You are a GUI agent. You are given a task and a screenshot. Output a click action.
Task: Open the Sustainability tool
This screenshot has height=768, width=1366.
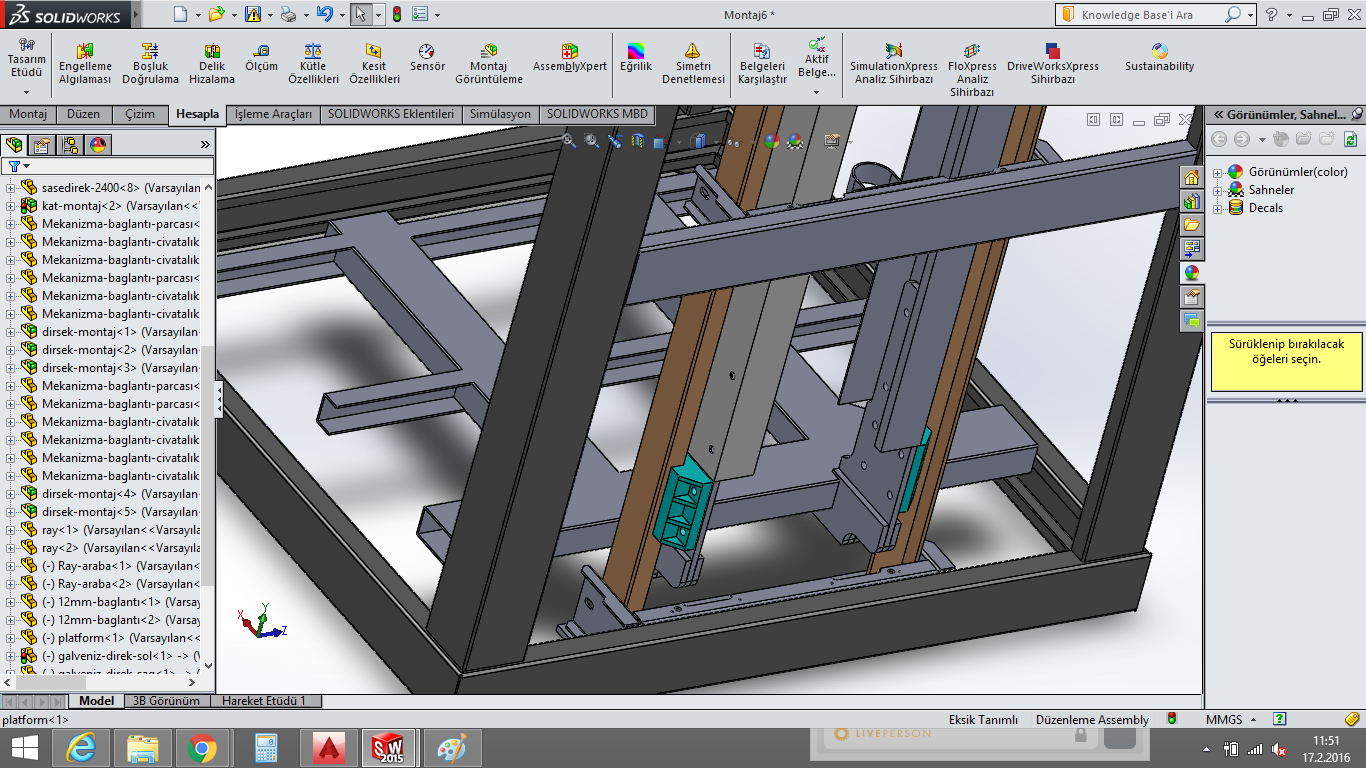[1159, 58]
